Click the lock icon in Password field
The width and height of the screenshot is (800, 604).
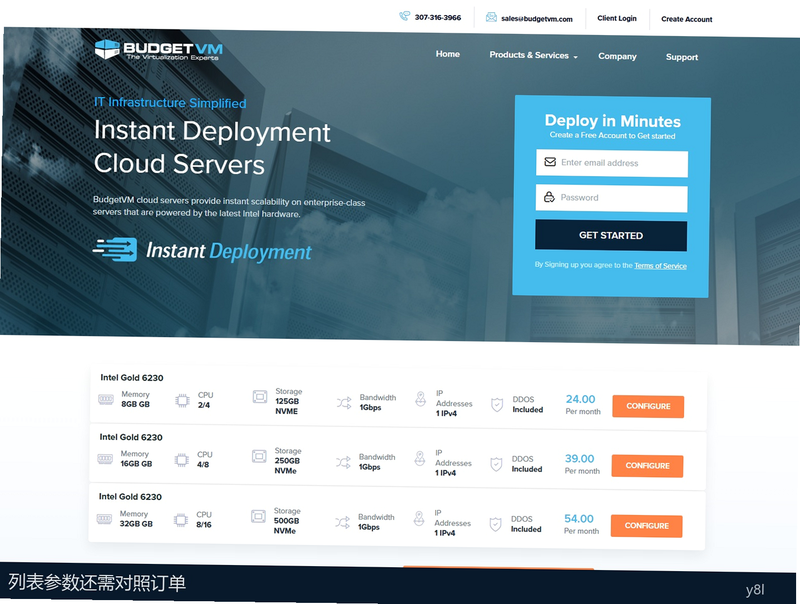point(549,197)
